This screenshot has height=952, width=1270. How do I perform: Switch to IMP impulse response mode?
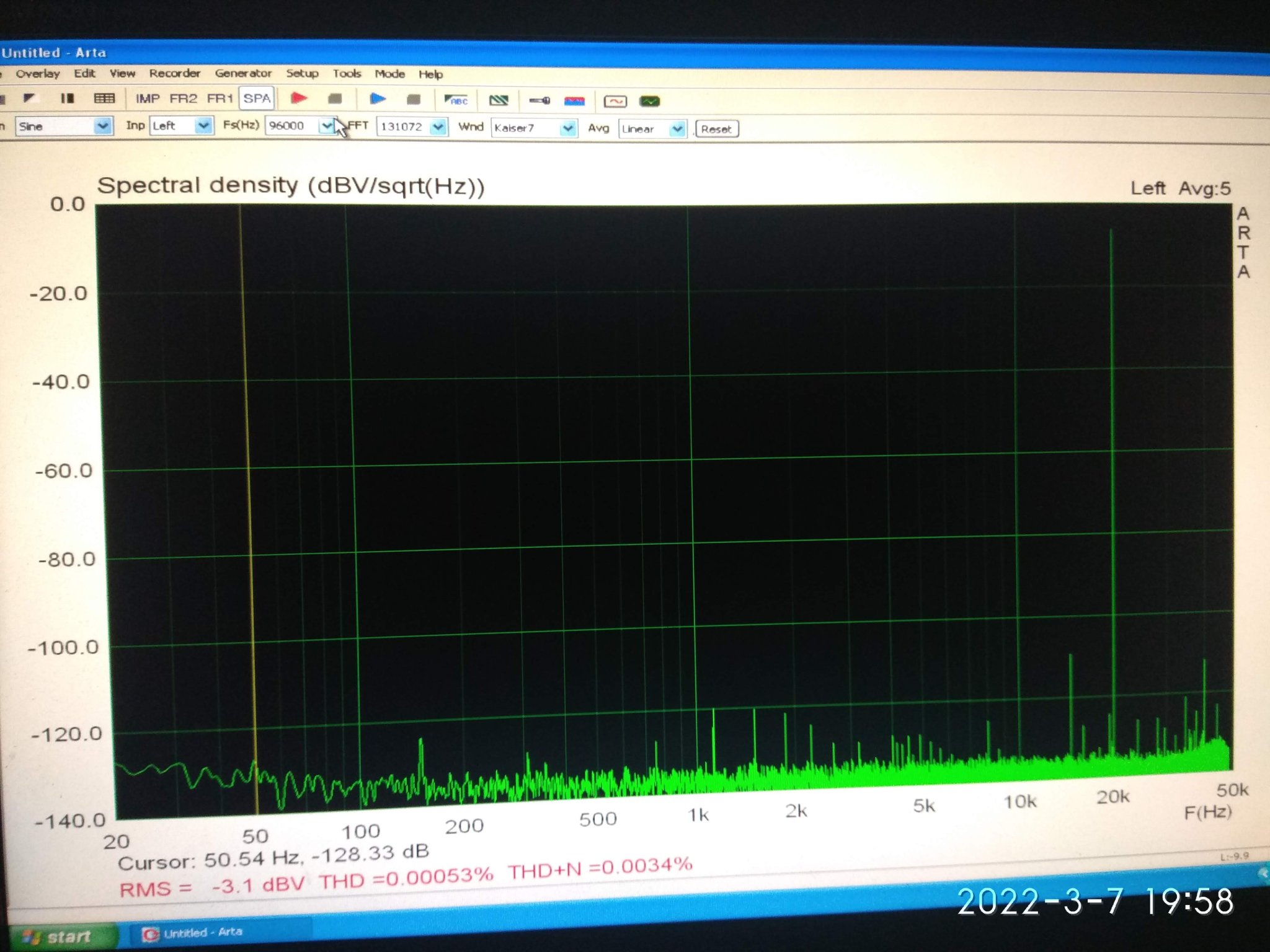click(147, 99)
